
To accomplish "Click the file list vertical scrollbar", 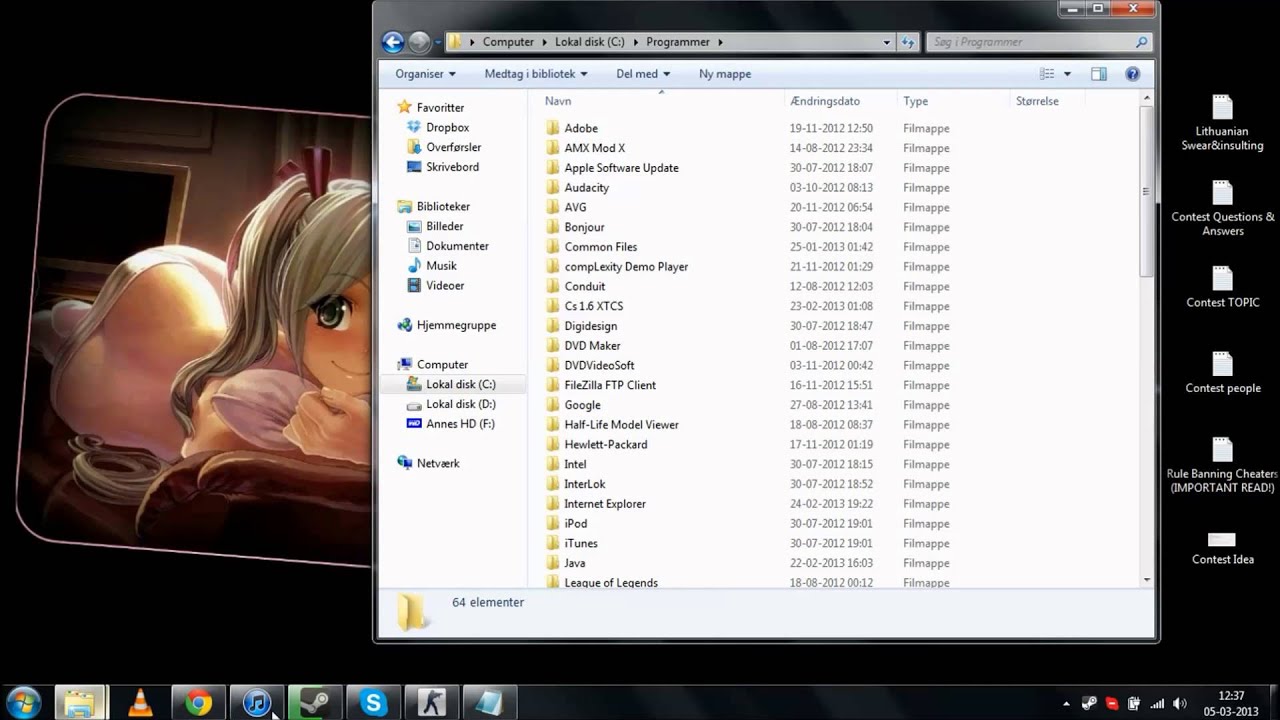I will click(x=1146, y=190).
